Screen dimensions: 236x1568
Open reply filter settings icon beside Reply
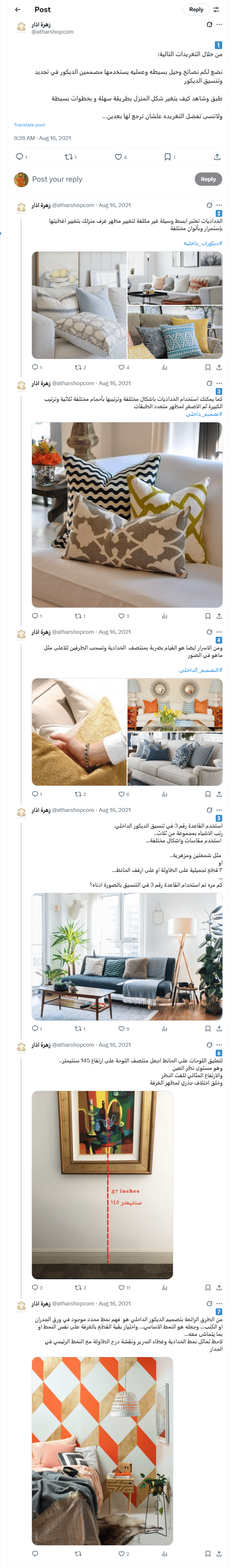click(216, 9)
